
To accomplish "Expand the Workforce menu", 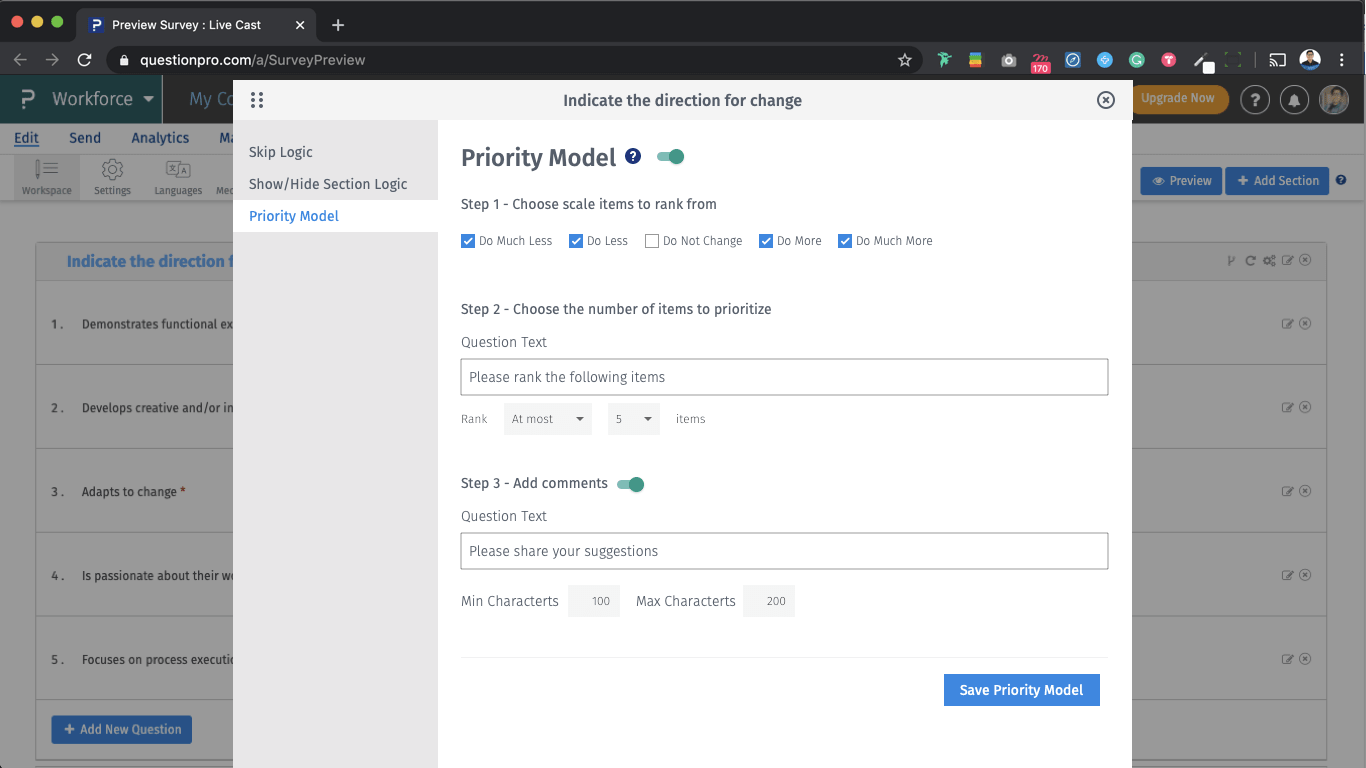I will (x=95, y=99).
